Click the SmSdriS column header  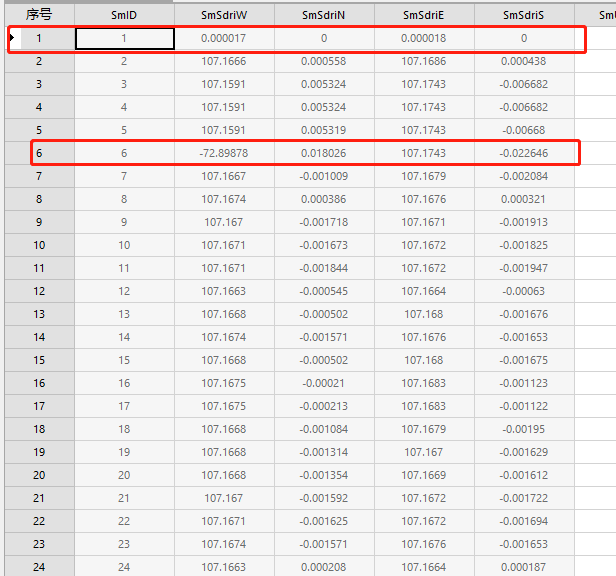pos(524,15)
